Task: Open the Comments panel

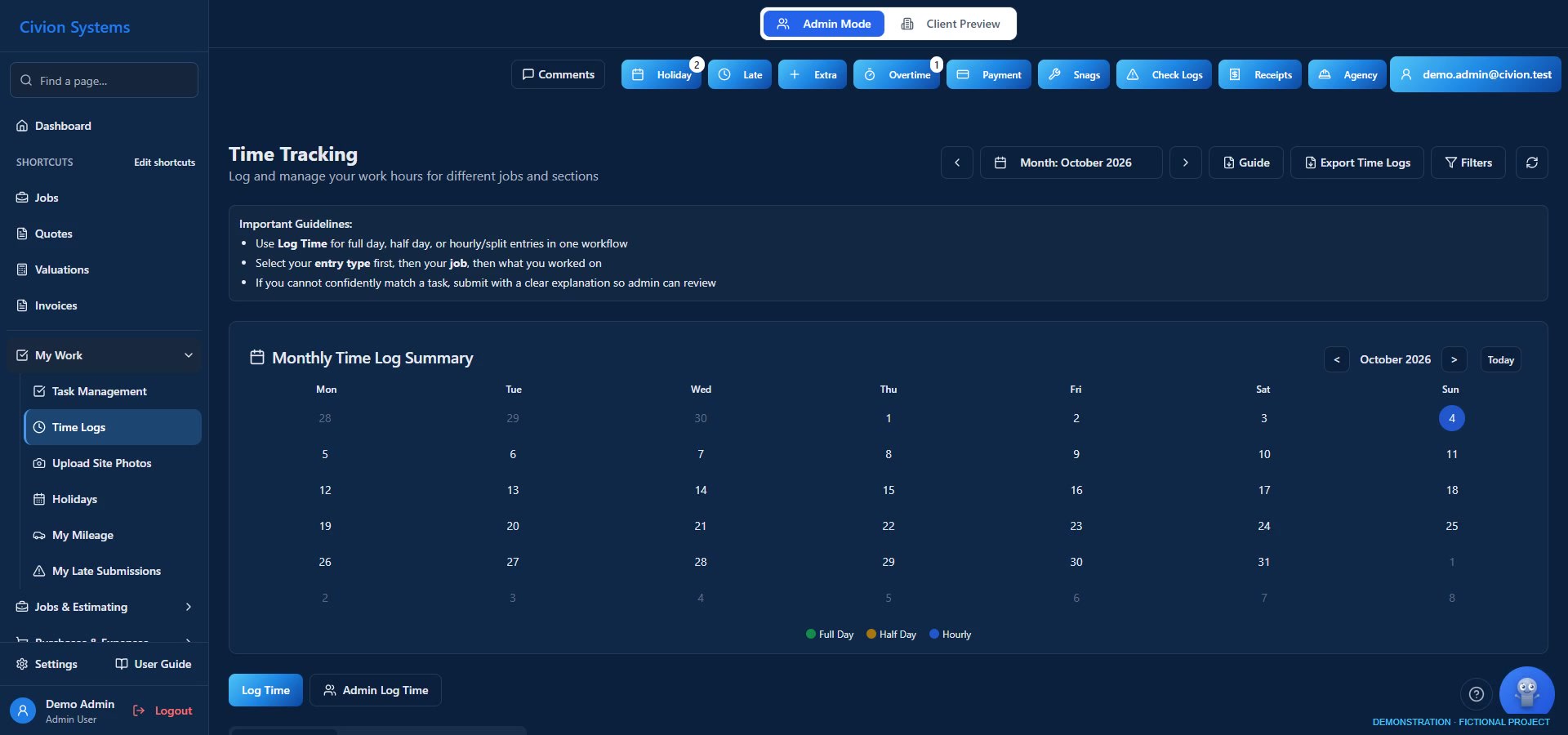Action: 559,74
